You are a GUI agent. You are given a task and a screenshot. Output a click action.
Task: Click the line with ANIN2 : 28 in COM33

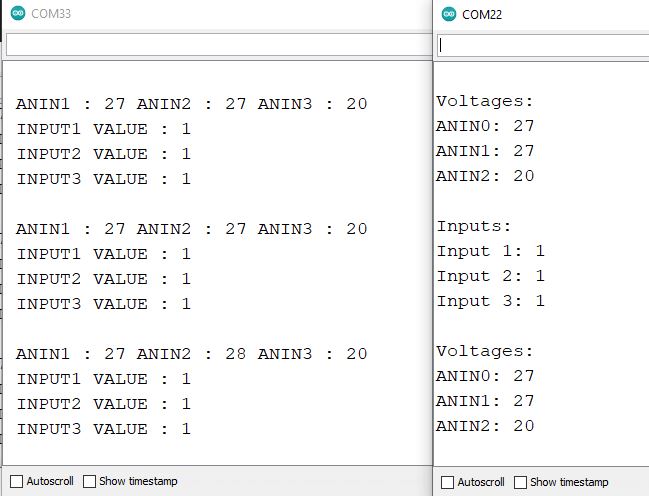(192, 354)
